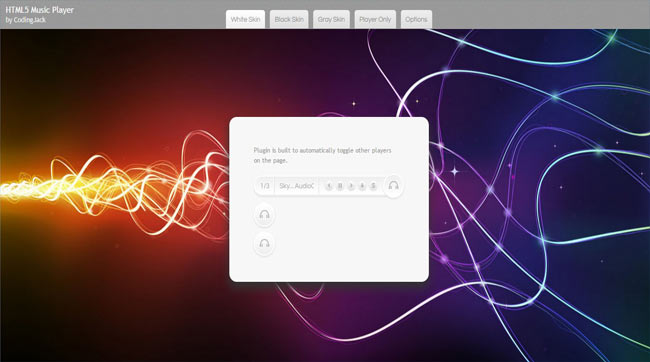Click the headphones icon on expanded player

point(393,185)
